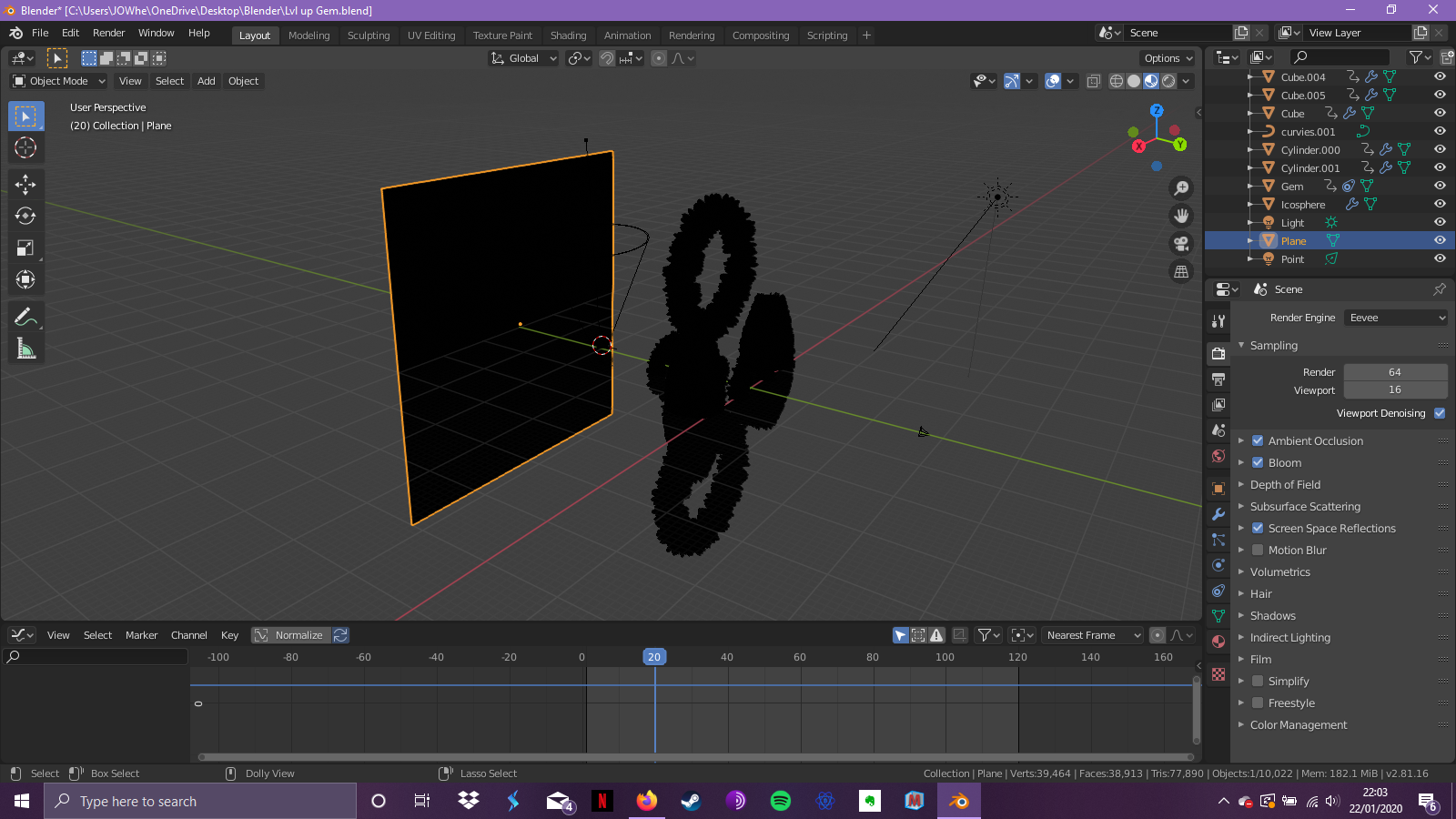The width and height of the screenshot is (1456, 819).
Task: Open the Add menu in viewport header
Action: coord(207,81)
